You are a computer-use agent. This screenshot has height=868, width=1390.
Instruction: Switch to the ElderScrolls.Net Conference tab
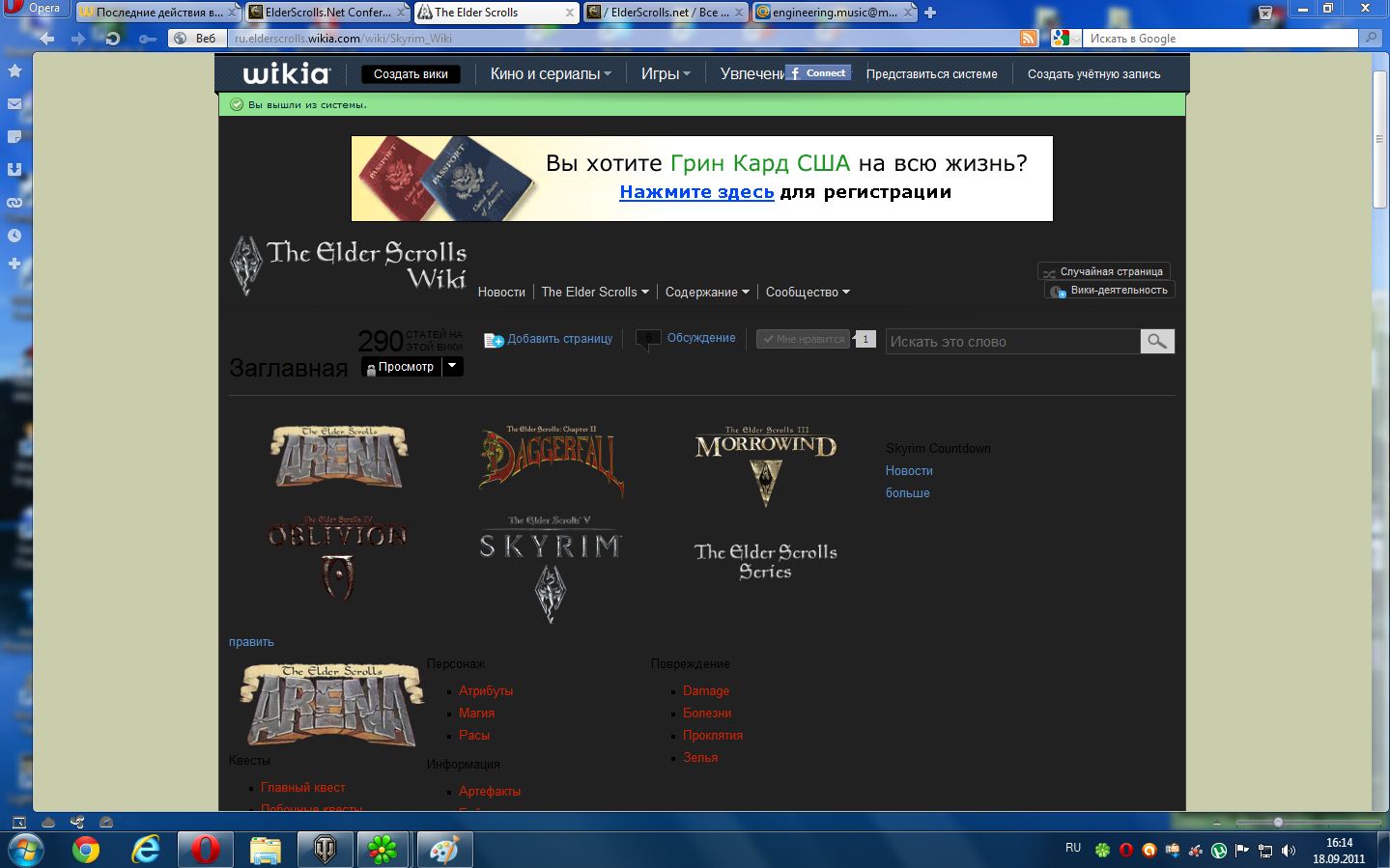click(326, 13)
